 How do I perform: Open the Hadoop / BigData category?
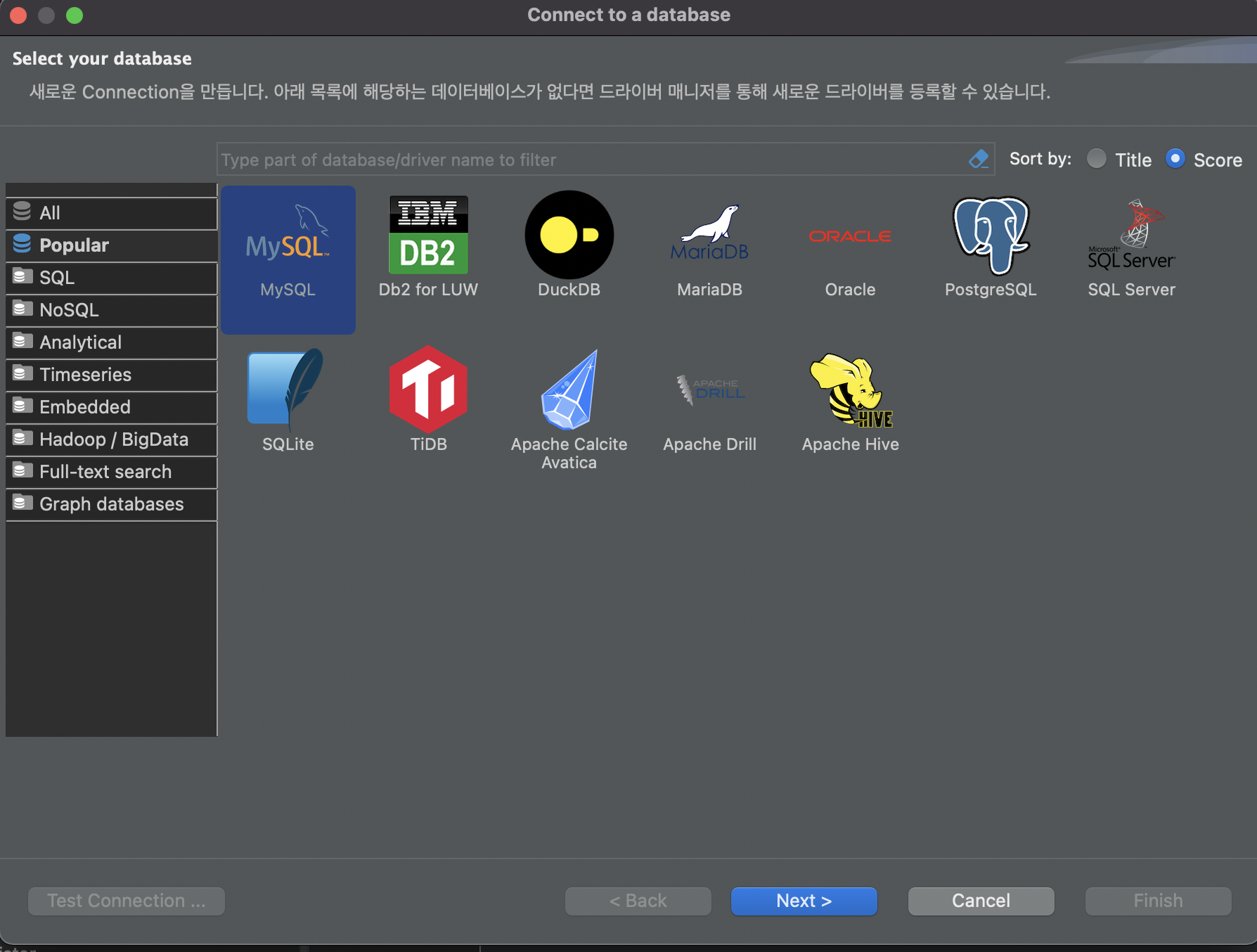pyautogui.click(x=112, y=439)
